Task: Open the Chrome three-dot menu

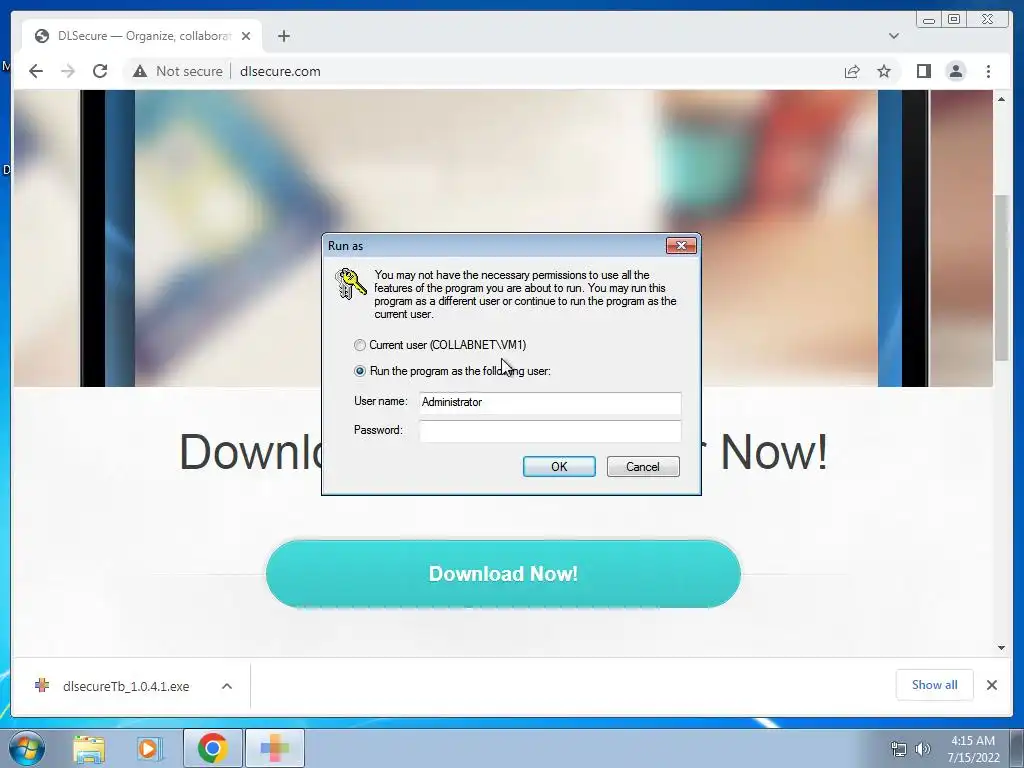Action: 988,71
